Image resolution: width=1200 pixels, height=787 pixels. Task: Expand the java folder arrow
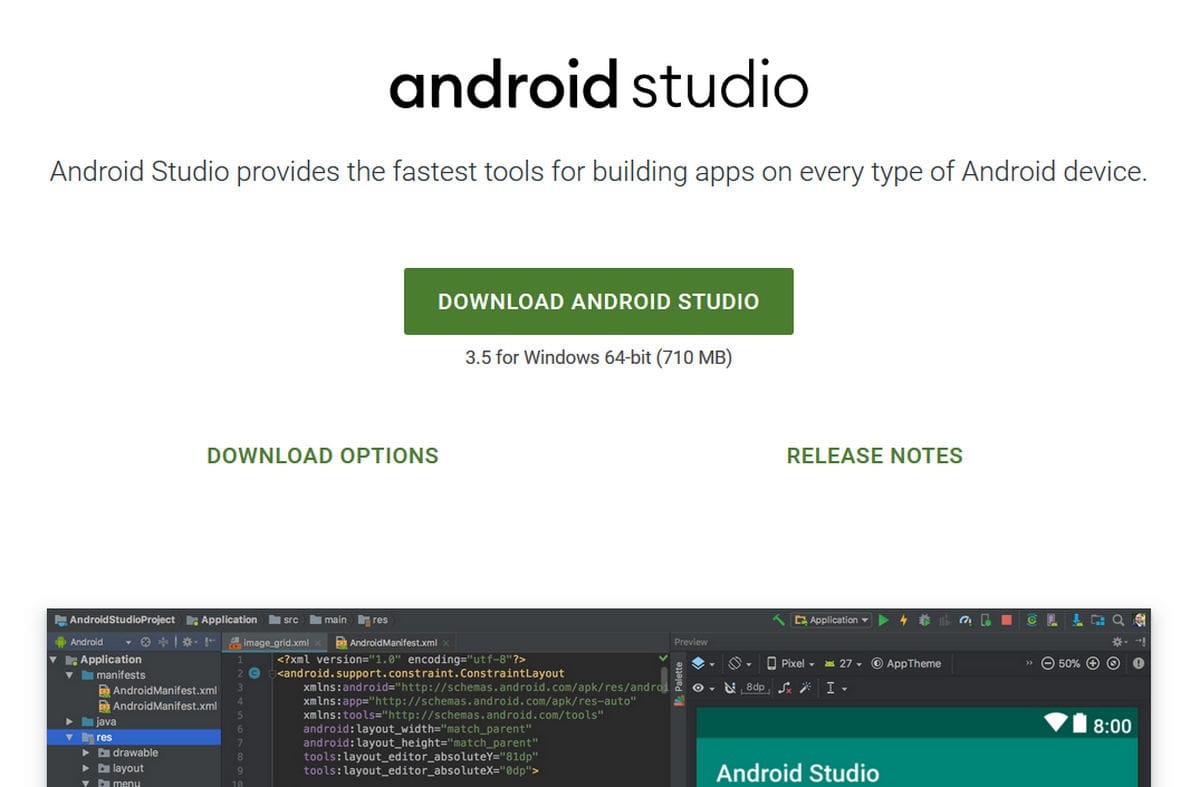click(x=69, y=721)
